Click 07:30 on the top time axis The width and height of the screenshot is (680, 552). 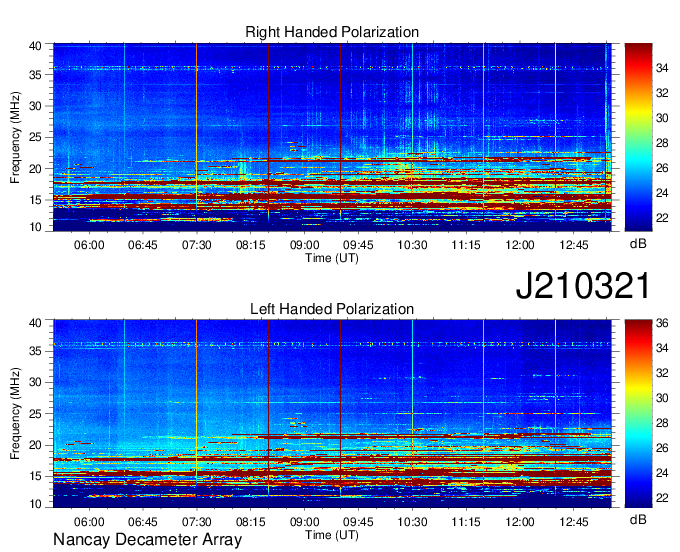tap(196, 245)
